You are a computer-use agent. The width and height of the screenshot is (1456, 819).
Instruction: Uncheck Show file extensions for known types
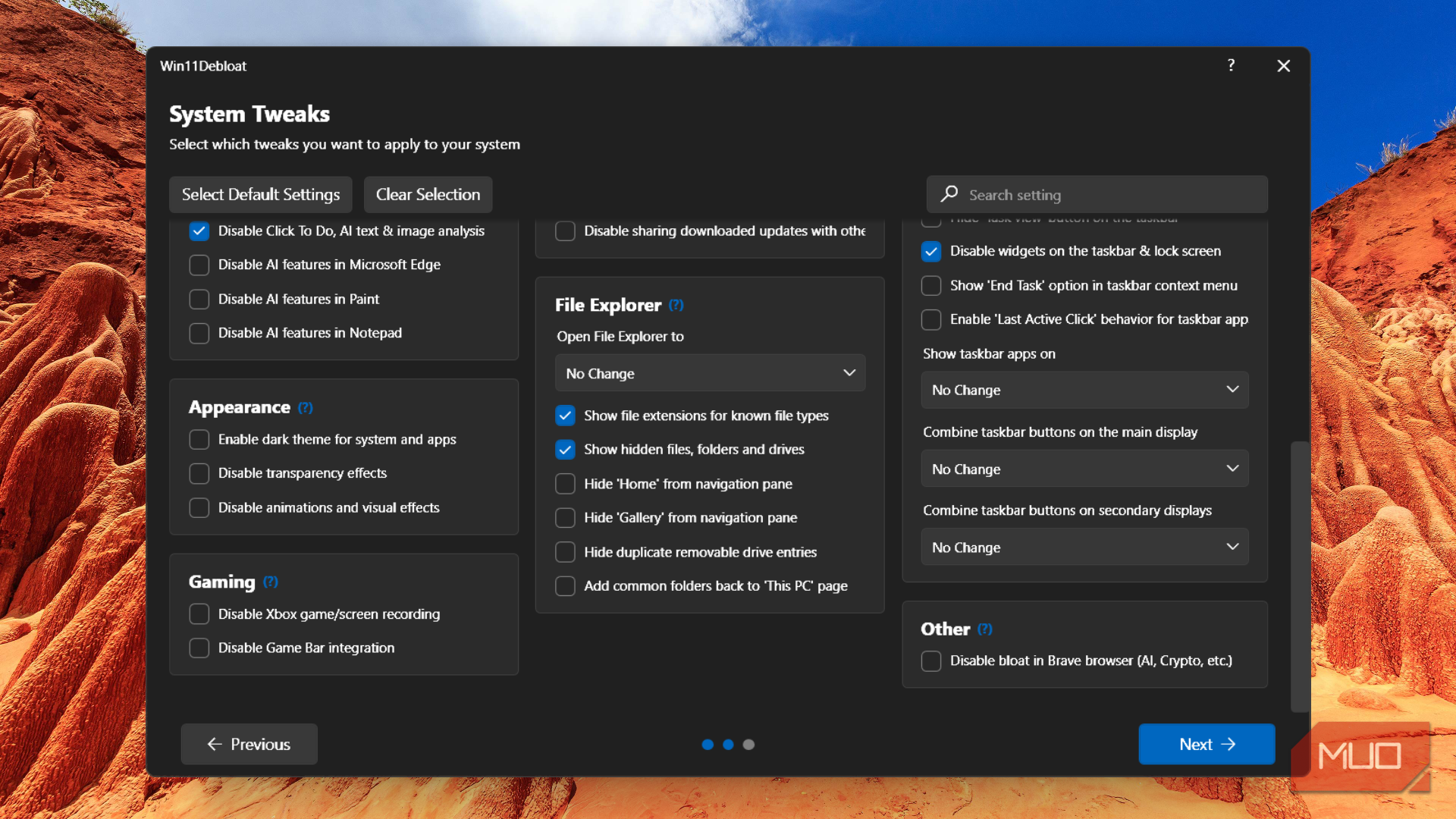[x=565, y=416]
